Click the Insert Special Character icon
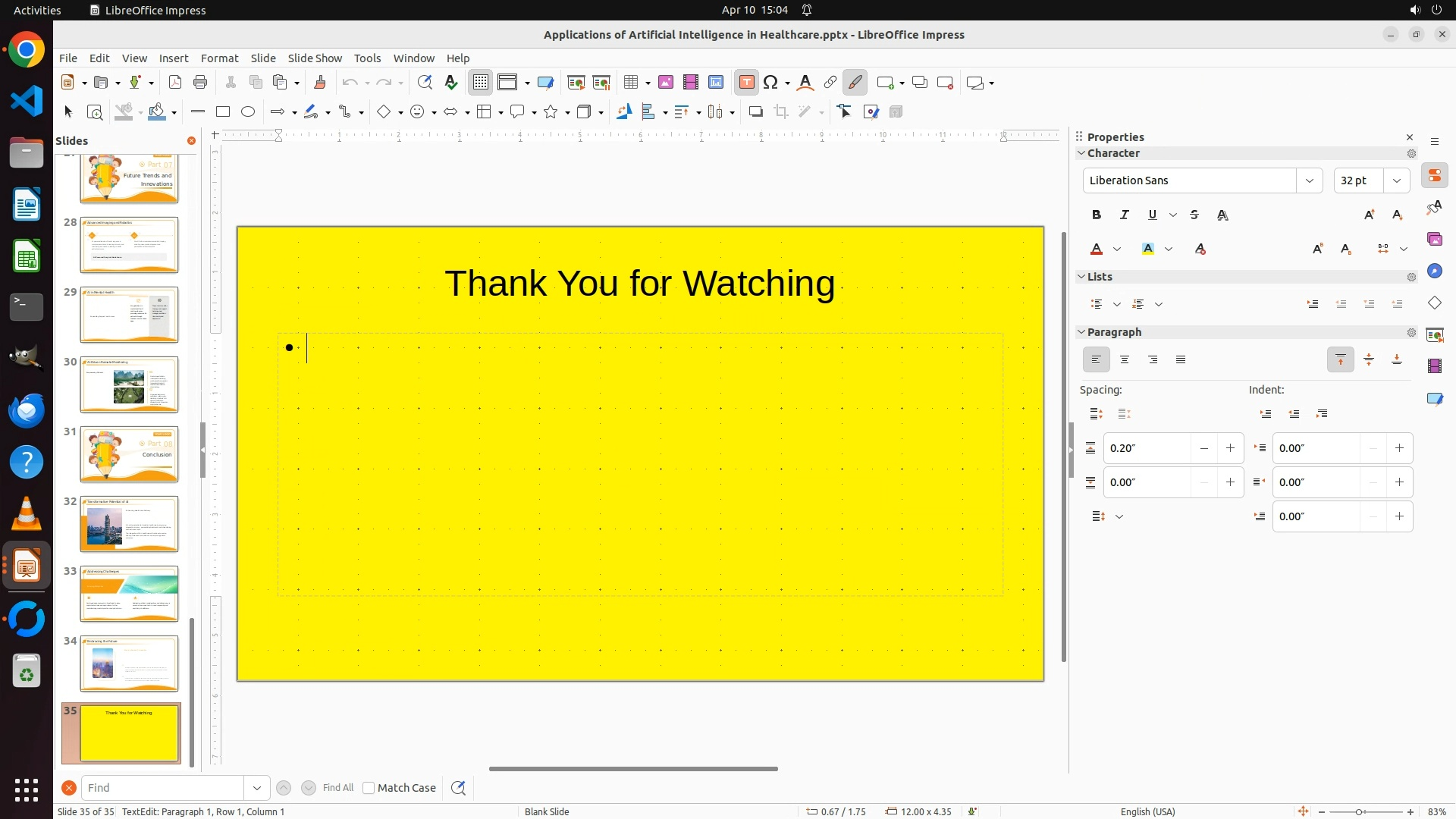The height and width of the screenshot is (819, 1456). [x=771, y=83]
